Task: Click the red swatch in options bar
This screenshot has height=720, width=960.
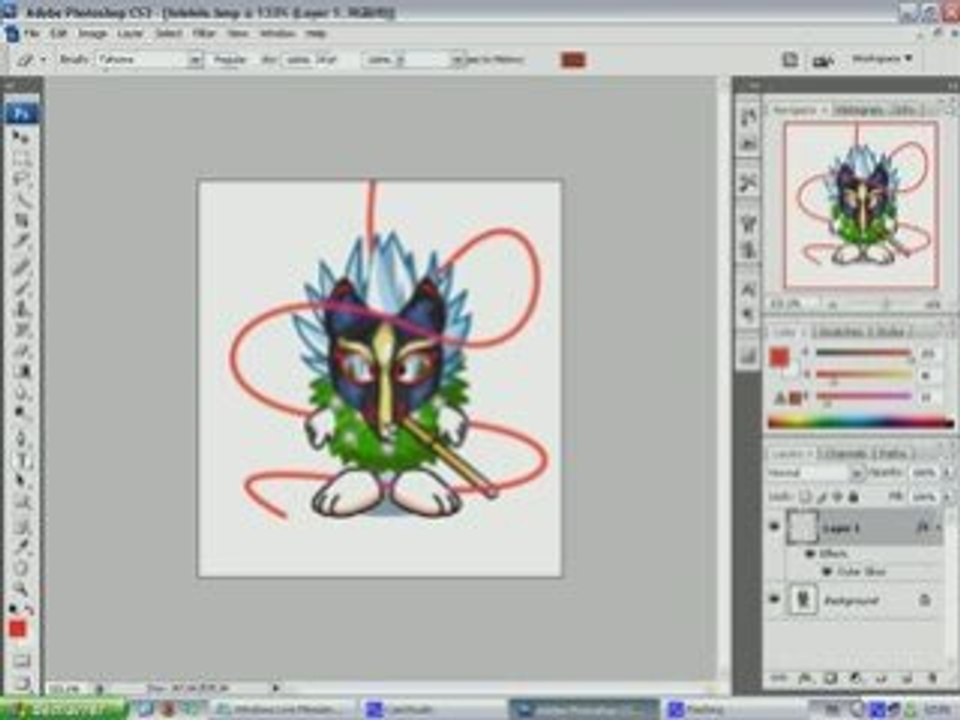Action: 573,60
